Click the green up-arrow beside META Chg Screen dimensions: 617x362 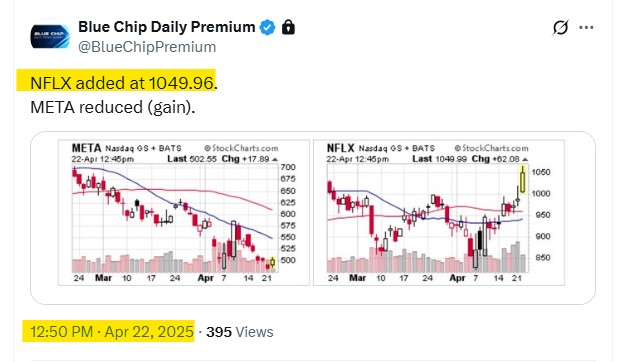(x=275, y=159)
